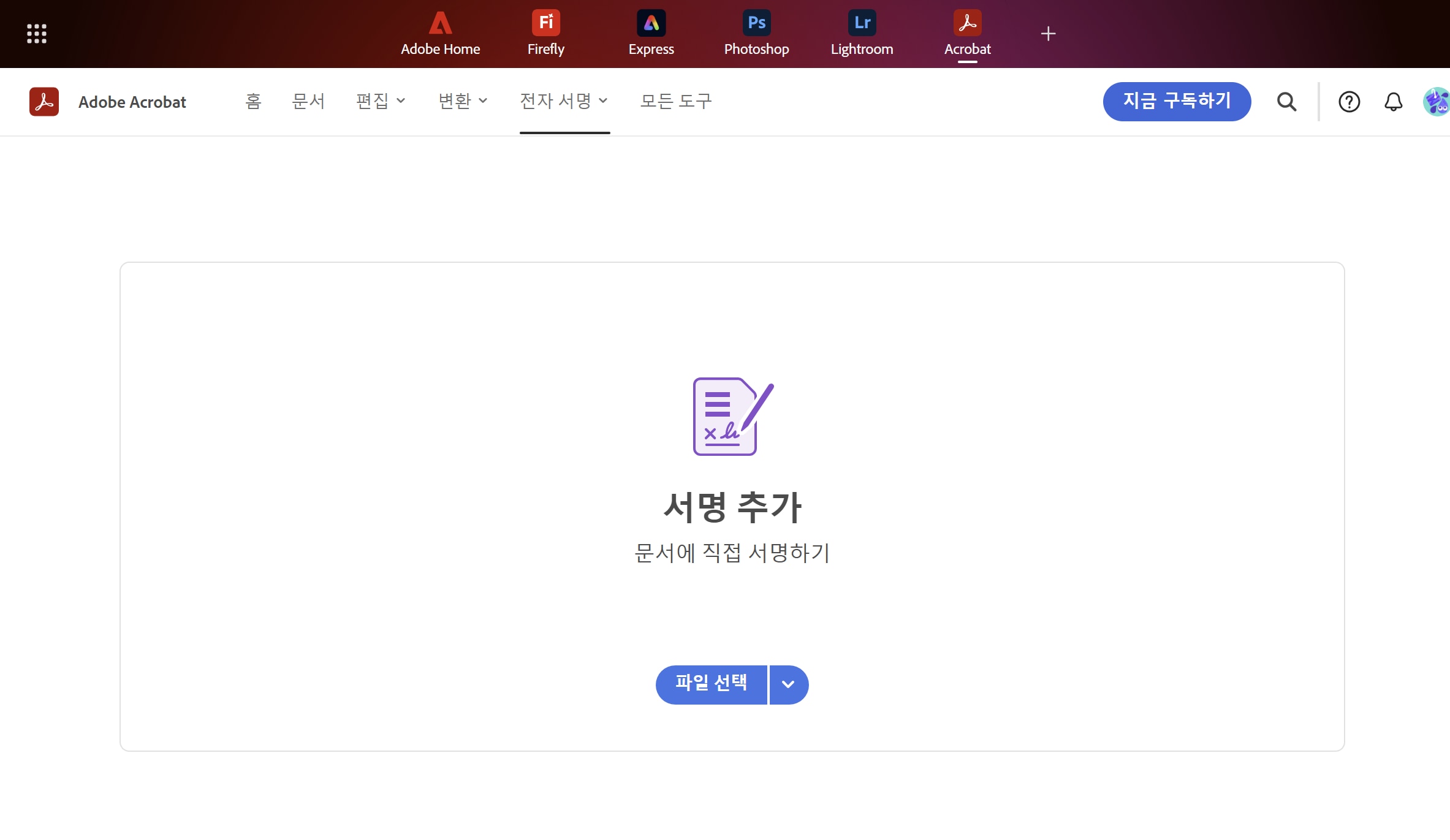
Task: Expand the arrow next to 파일 선택
Action: (788, 684)
